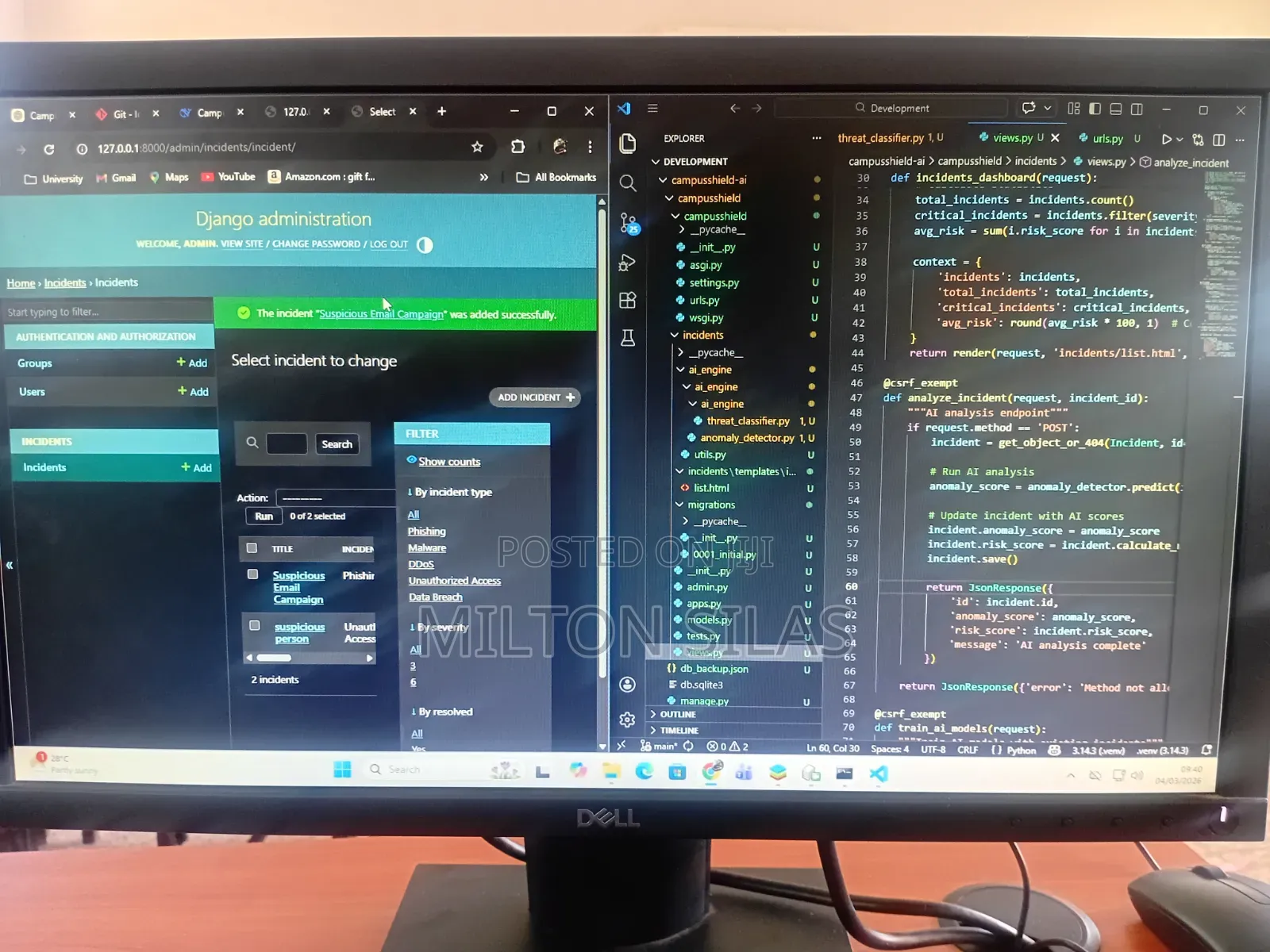
Task: Open the Search view in VS Code
Action: click(628, 183)
